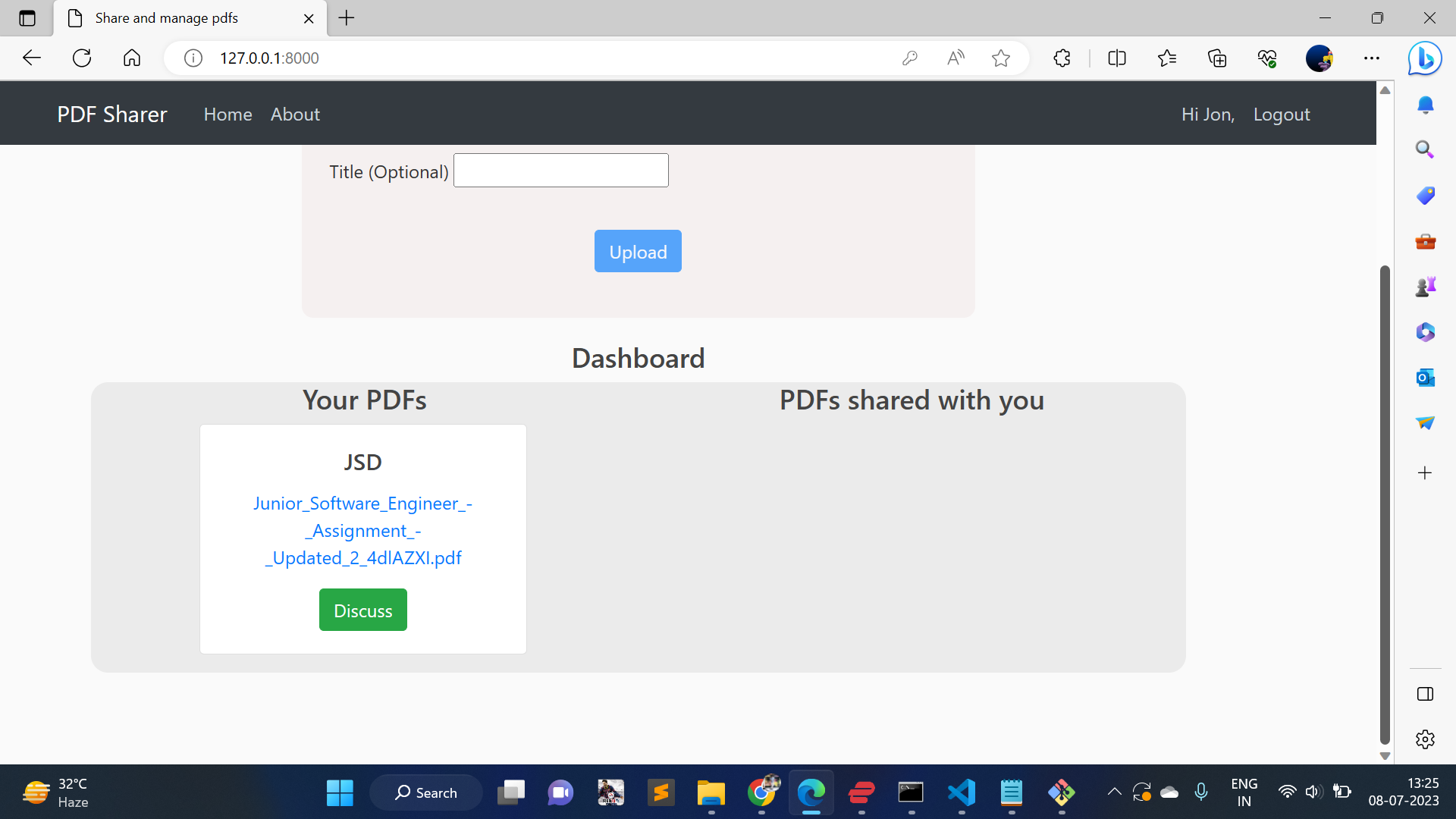Open Outlook from the Edge sidebar
Viewport: 1456px width, 819px height.
1425,377
